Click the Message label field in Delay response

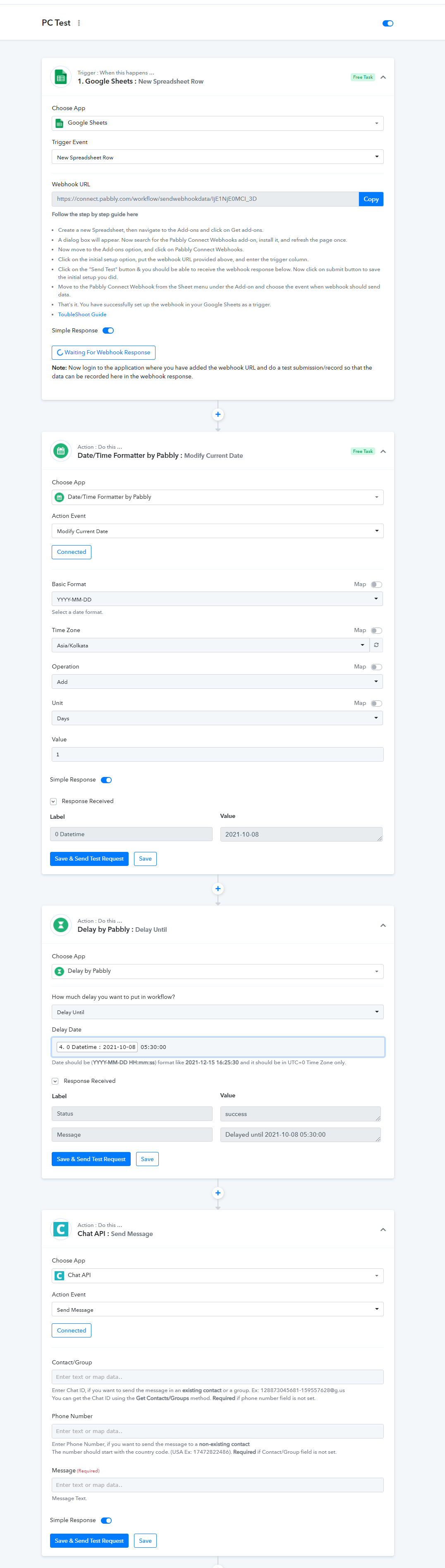click(x=132, y=1135)
